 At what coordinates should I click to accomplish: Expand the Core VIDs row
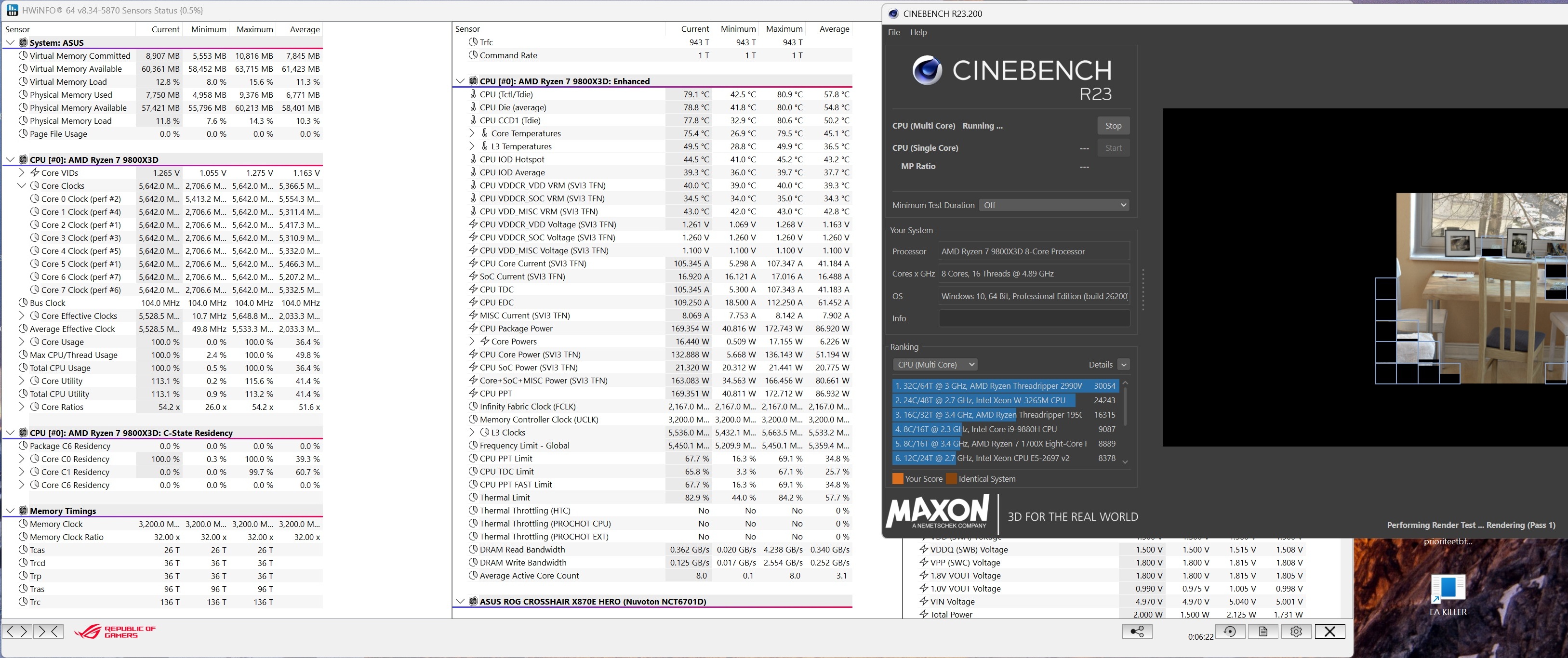(22, 173)
